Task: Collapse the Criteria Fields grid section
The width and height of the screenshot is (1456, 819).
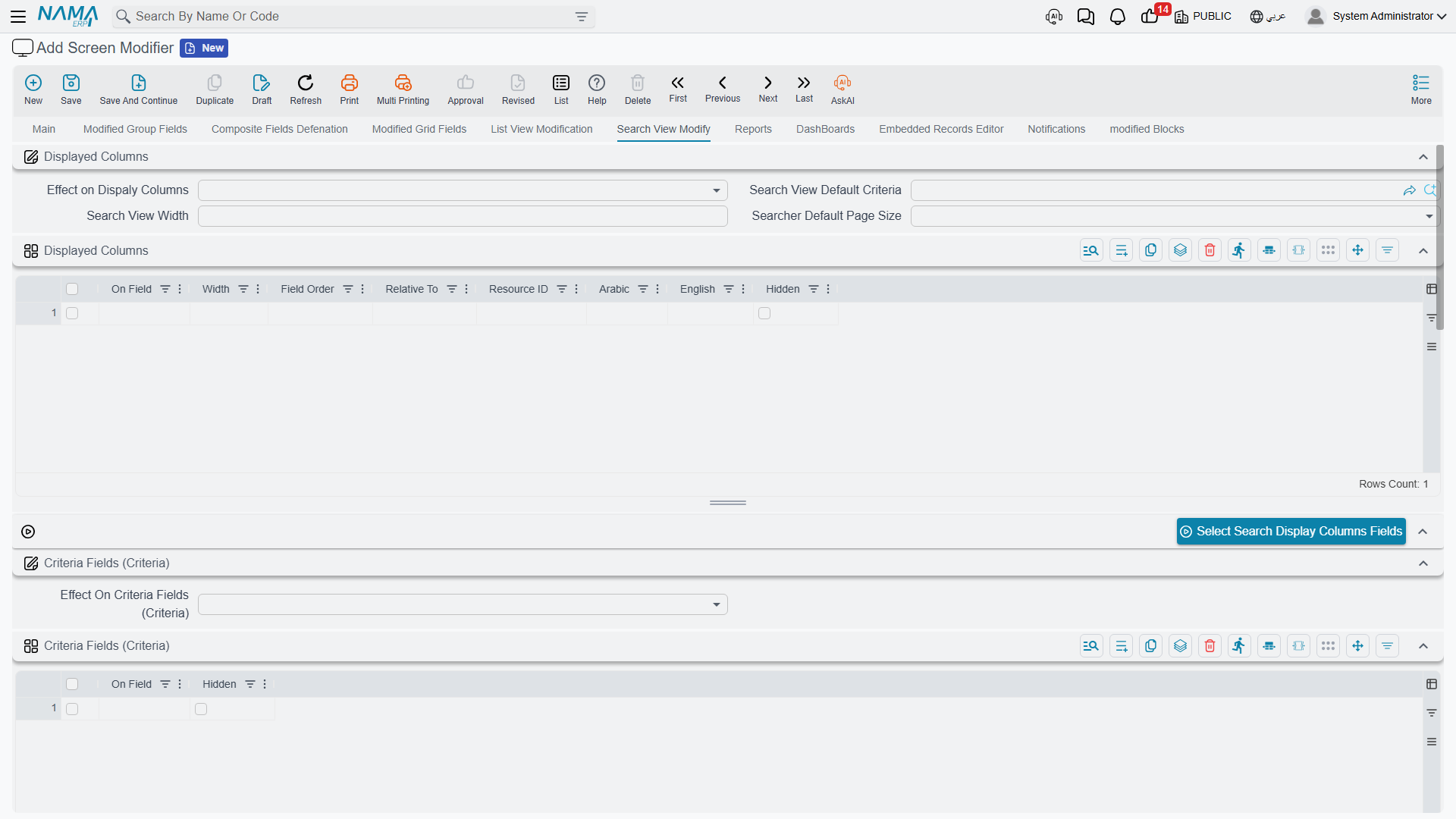Action: click(1423, 646)
